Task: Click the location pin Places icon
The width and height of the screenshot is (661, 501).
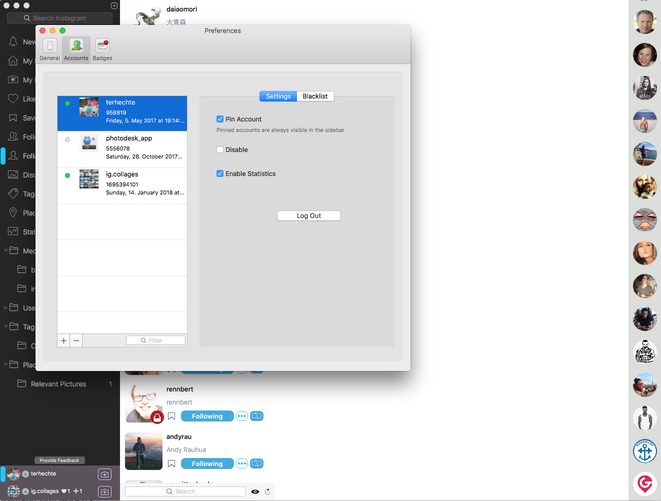Action: point(13,213)
